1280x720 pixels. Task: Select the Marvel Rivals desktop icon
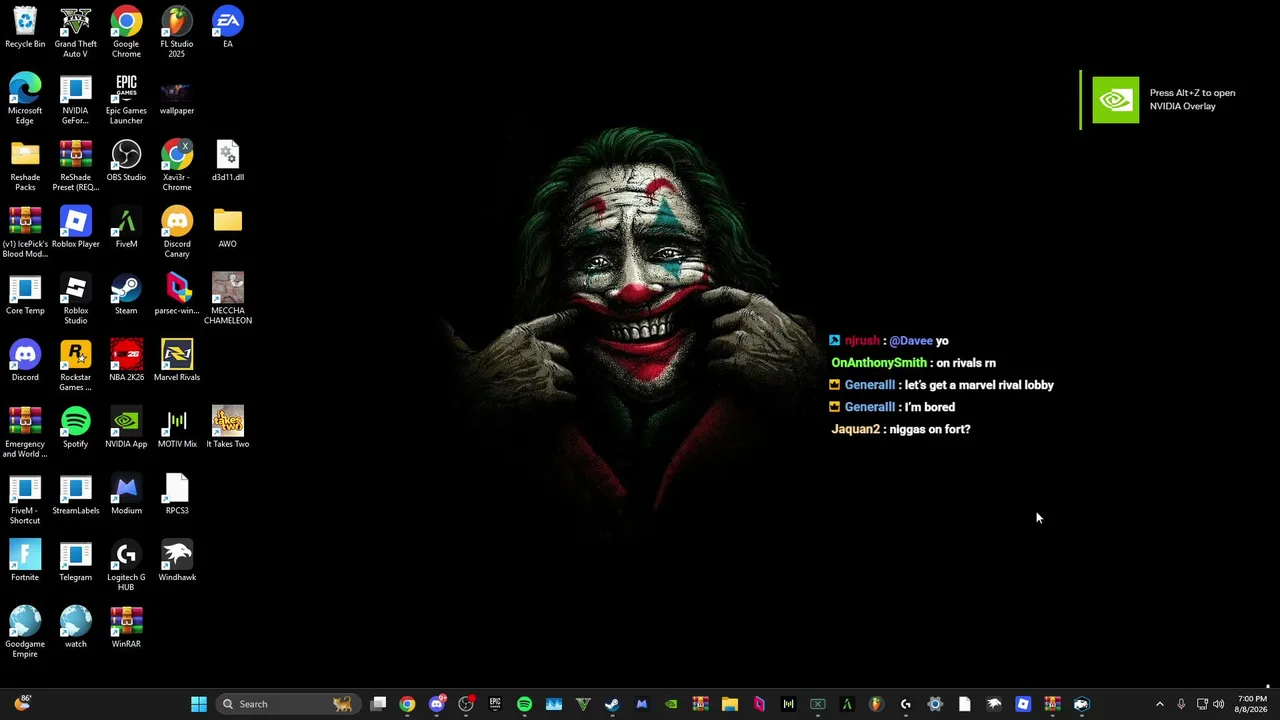tap(177, 362)
